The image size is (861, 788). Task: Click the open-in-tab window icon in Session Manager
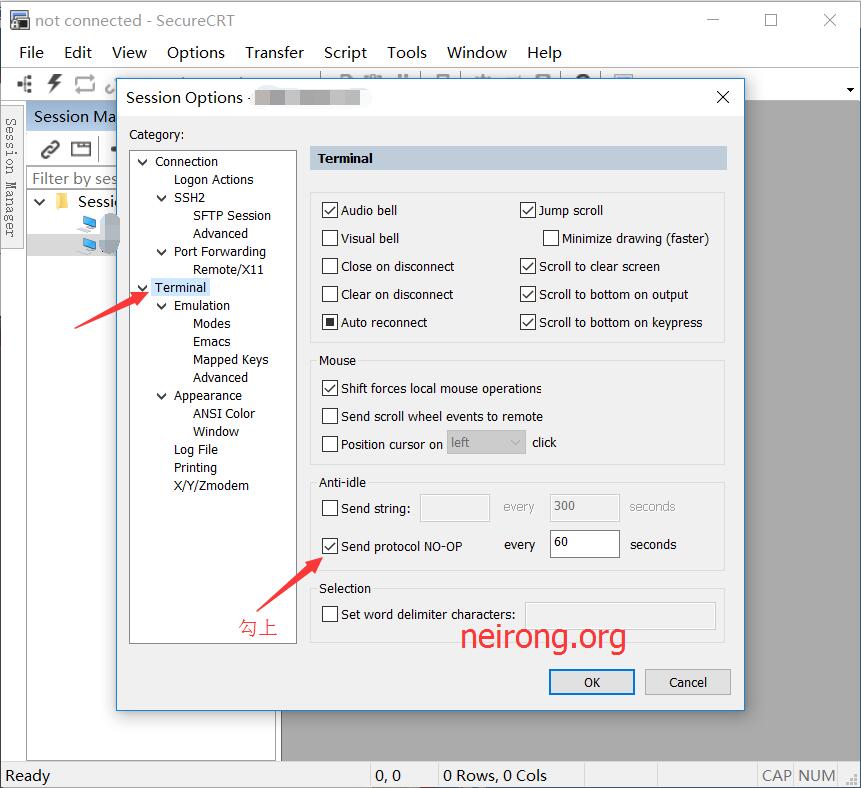[x=81, y=149]
